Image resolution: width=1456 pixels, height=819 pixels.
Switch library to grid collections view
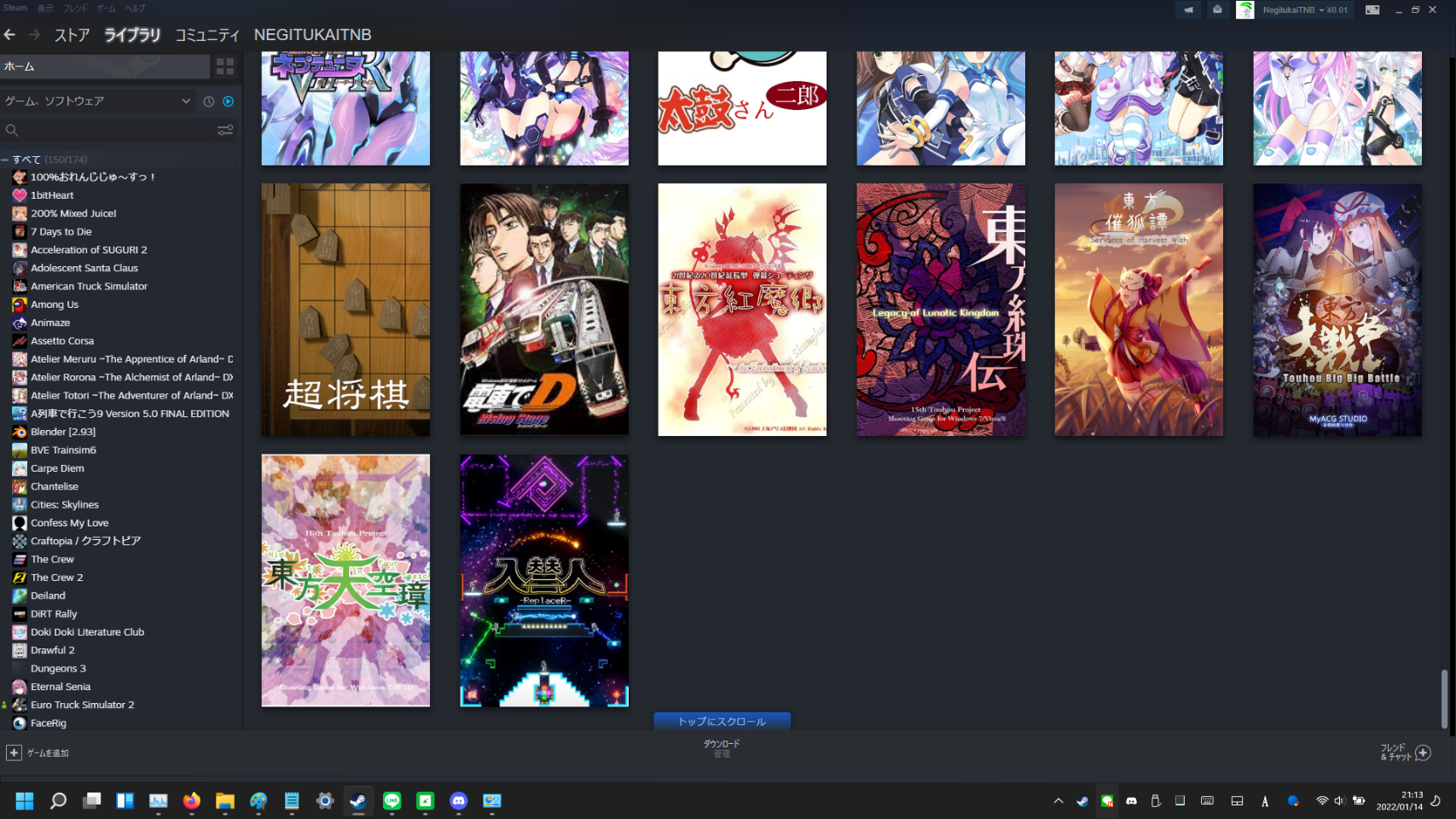pyautogui.click(x=225, y=67)
